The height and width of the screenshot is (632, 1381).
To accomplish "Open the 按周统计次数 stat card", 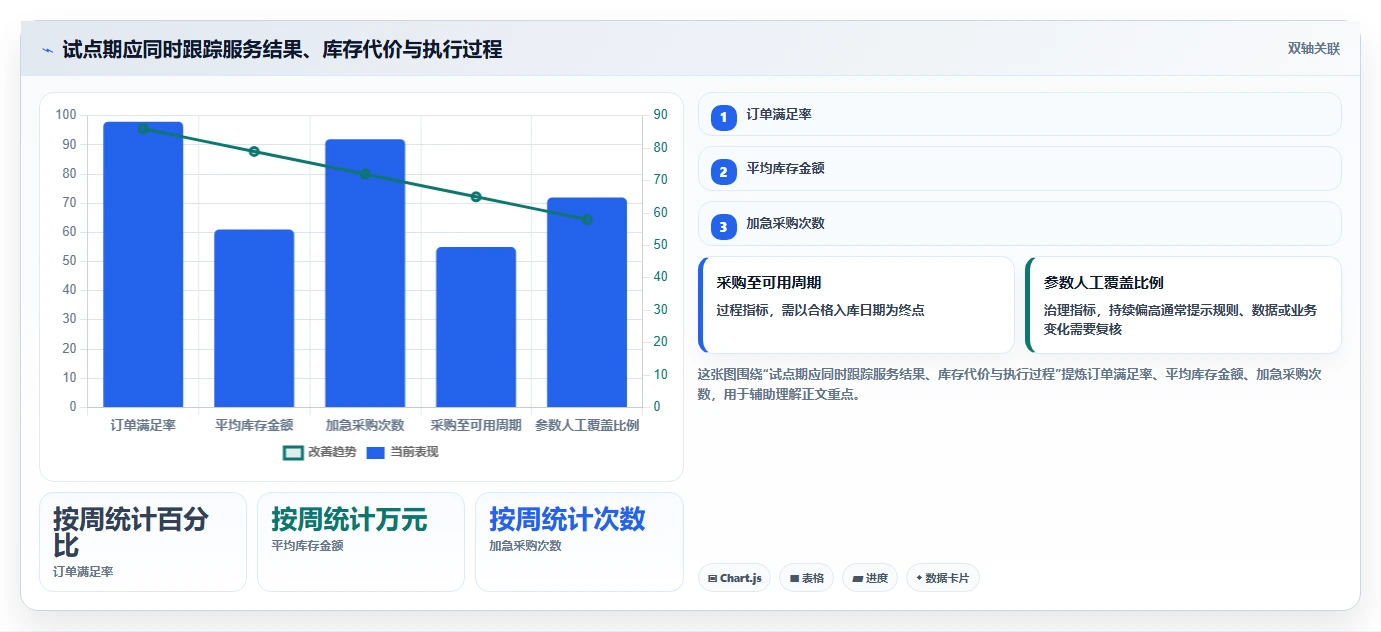I will [579, 542].
